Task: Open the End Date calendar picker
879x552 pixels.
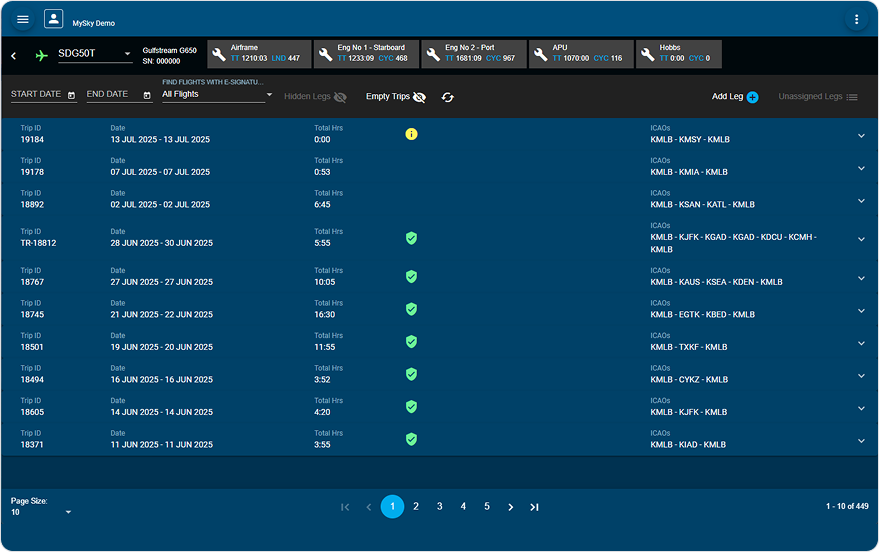Action: pyautogui.click(x=147, y=95)
